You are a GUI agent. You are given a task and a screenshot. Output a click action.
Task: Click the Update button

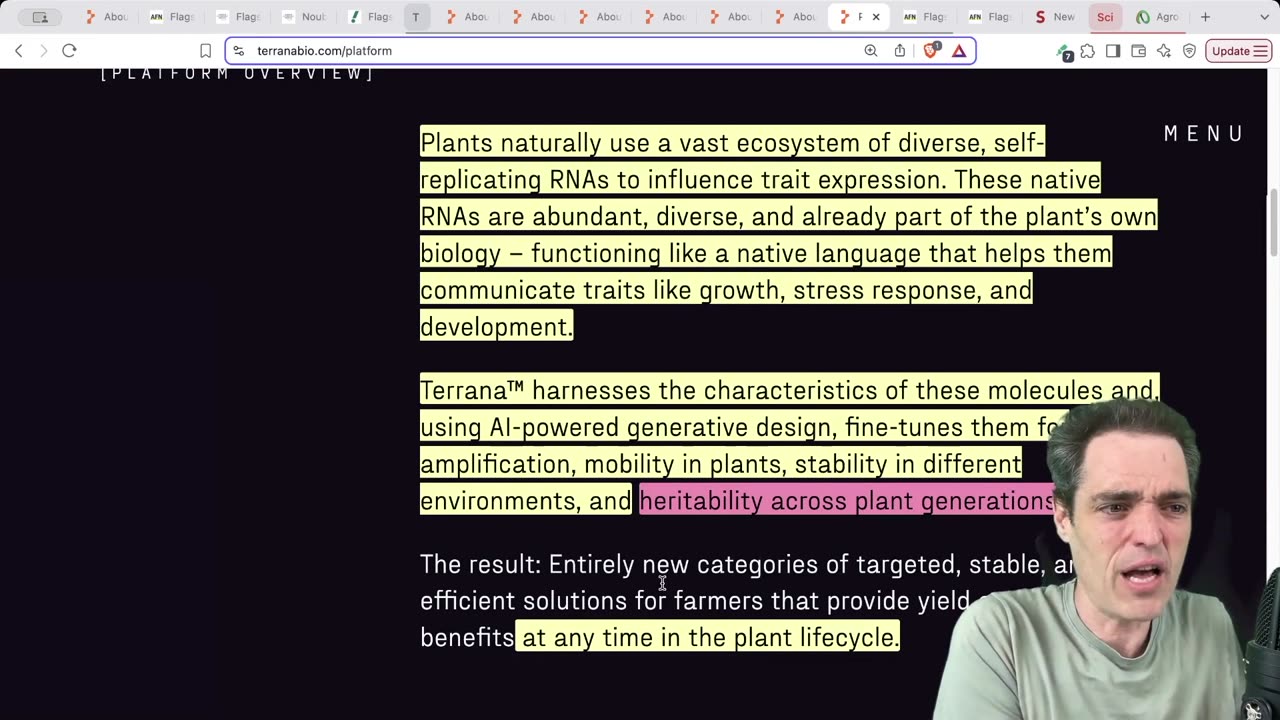1230,51
